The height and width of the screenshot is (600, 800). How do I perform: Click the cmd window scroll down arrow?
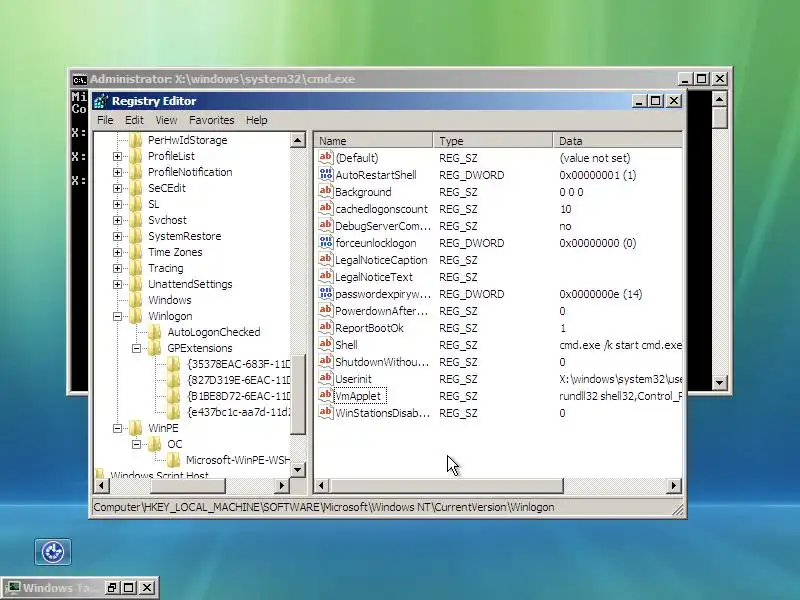(719, 382)
